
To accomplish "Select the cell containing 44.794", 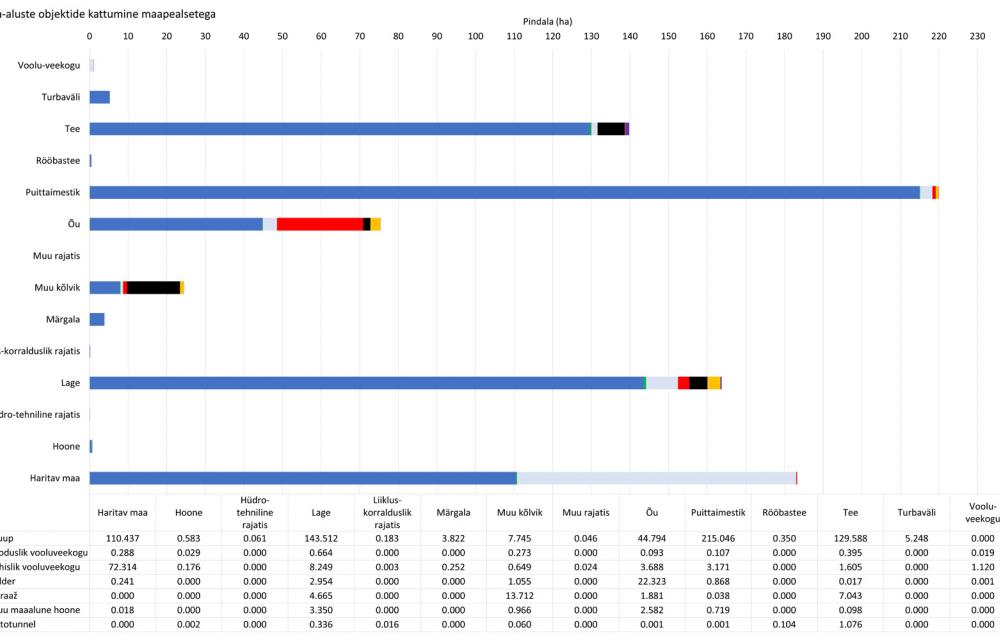I will [652, 539].
